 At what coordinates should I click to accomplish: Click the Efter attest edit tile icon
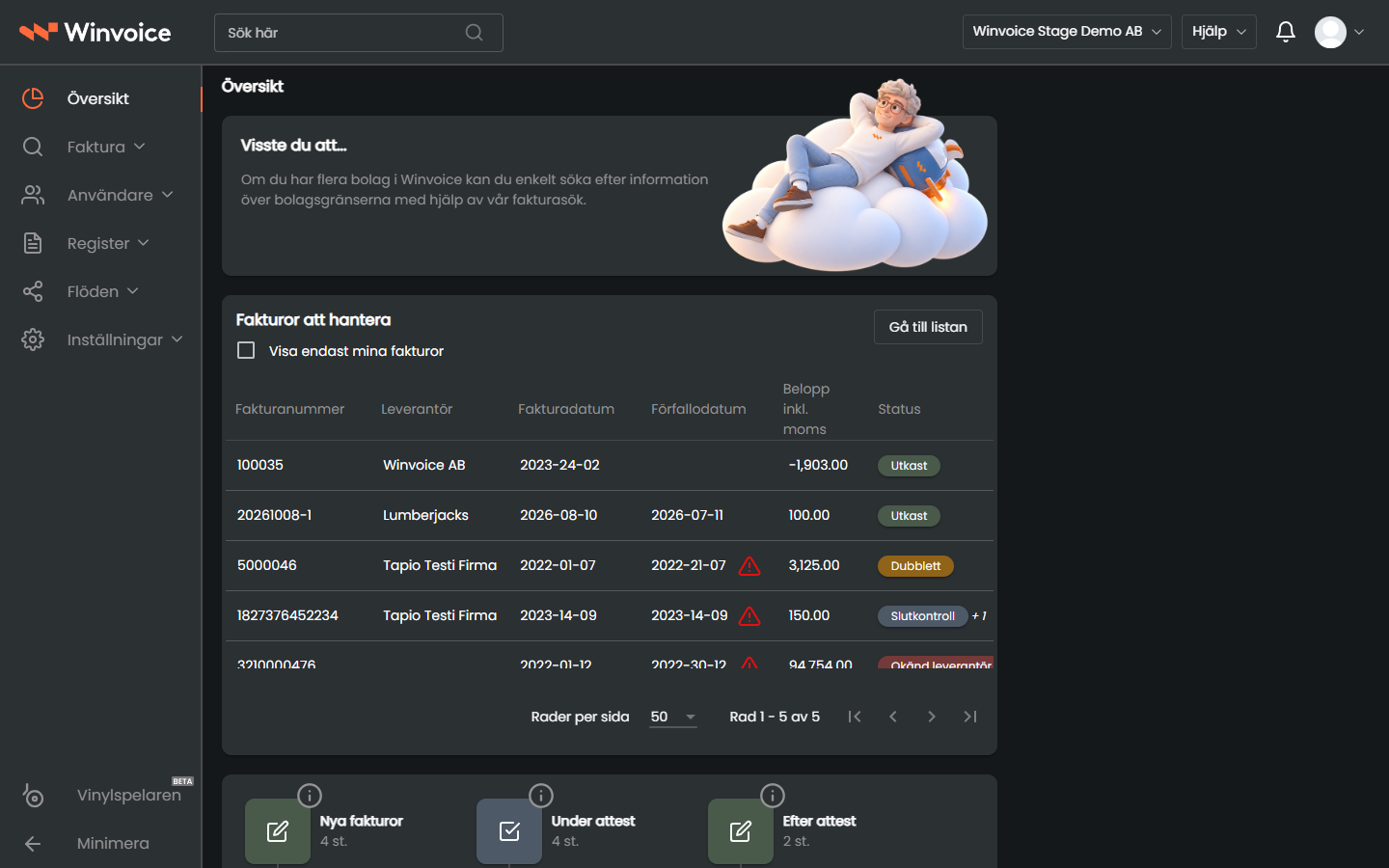[x=741, y=831]
